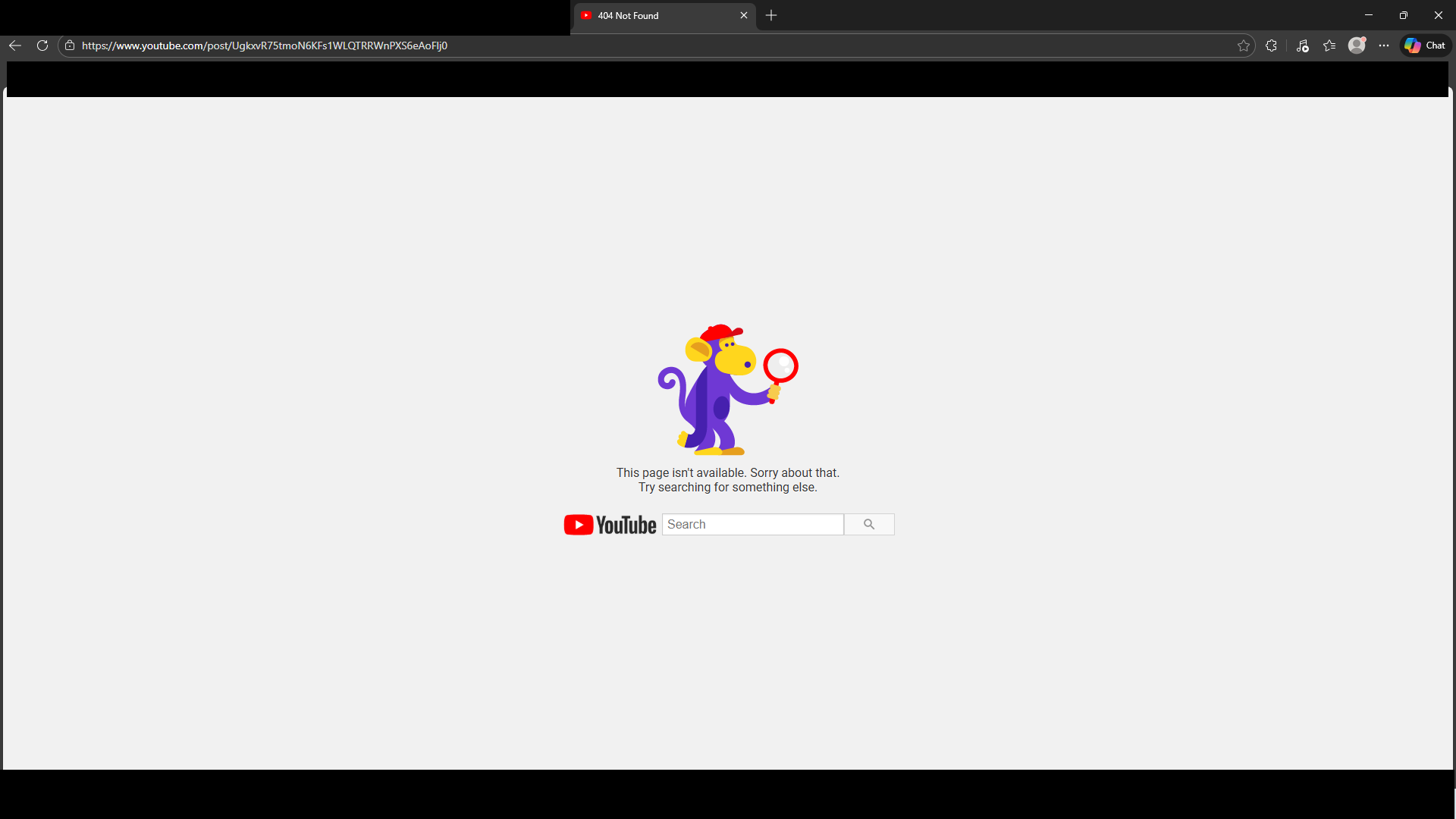Click the monkey with magnifying glass illustration

pyautogui.click(x=728, y=390)
